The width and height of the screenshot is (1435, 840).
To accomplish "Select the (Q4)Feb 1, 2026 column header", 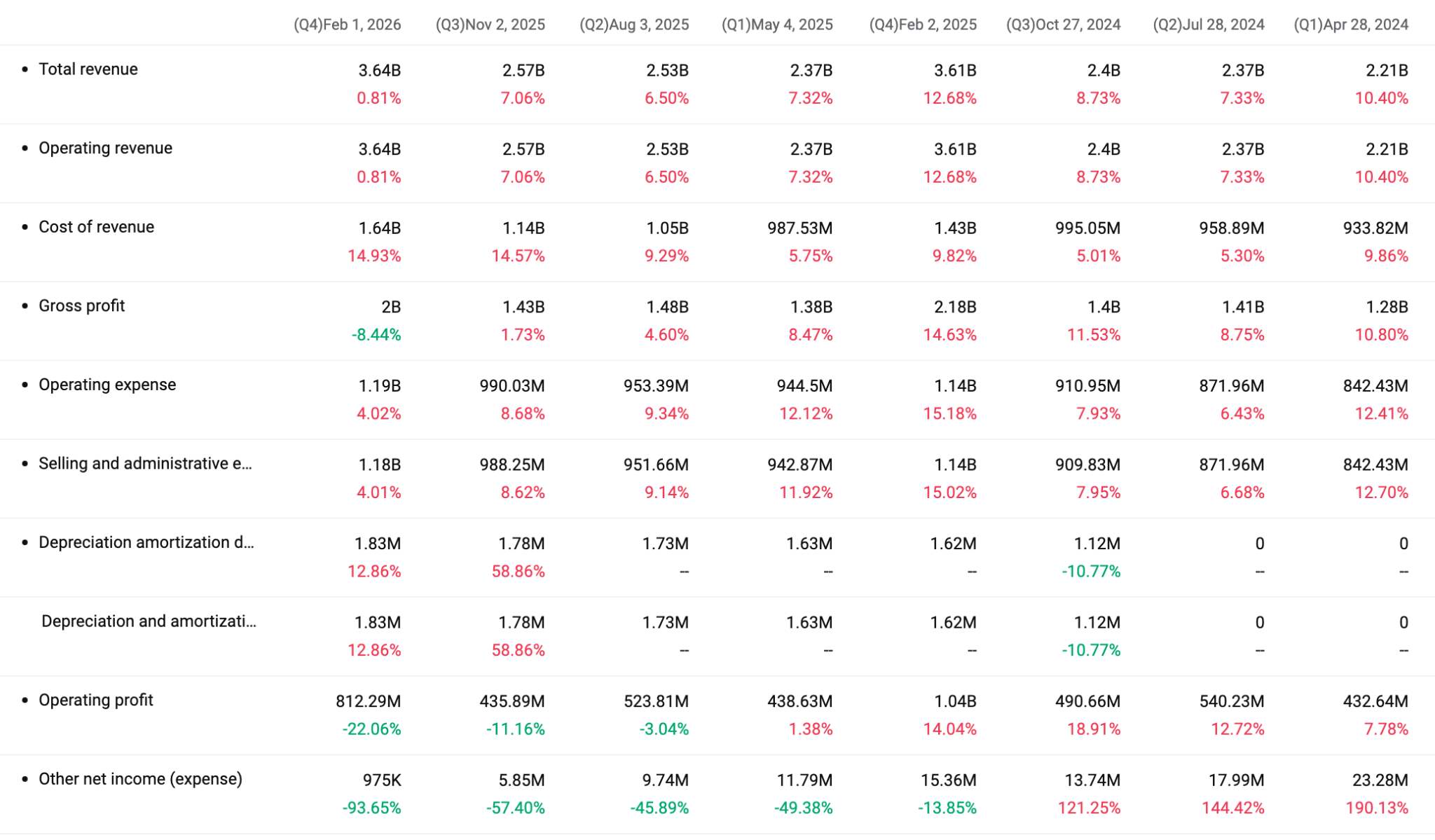I will 347,25.
